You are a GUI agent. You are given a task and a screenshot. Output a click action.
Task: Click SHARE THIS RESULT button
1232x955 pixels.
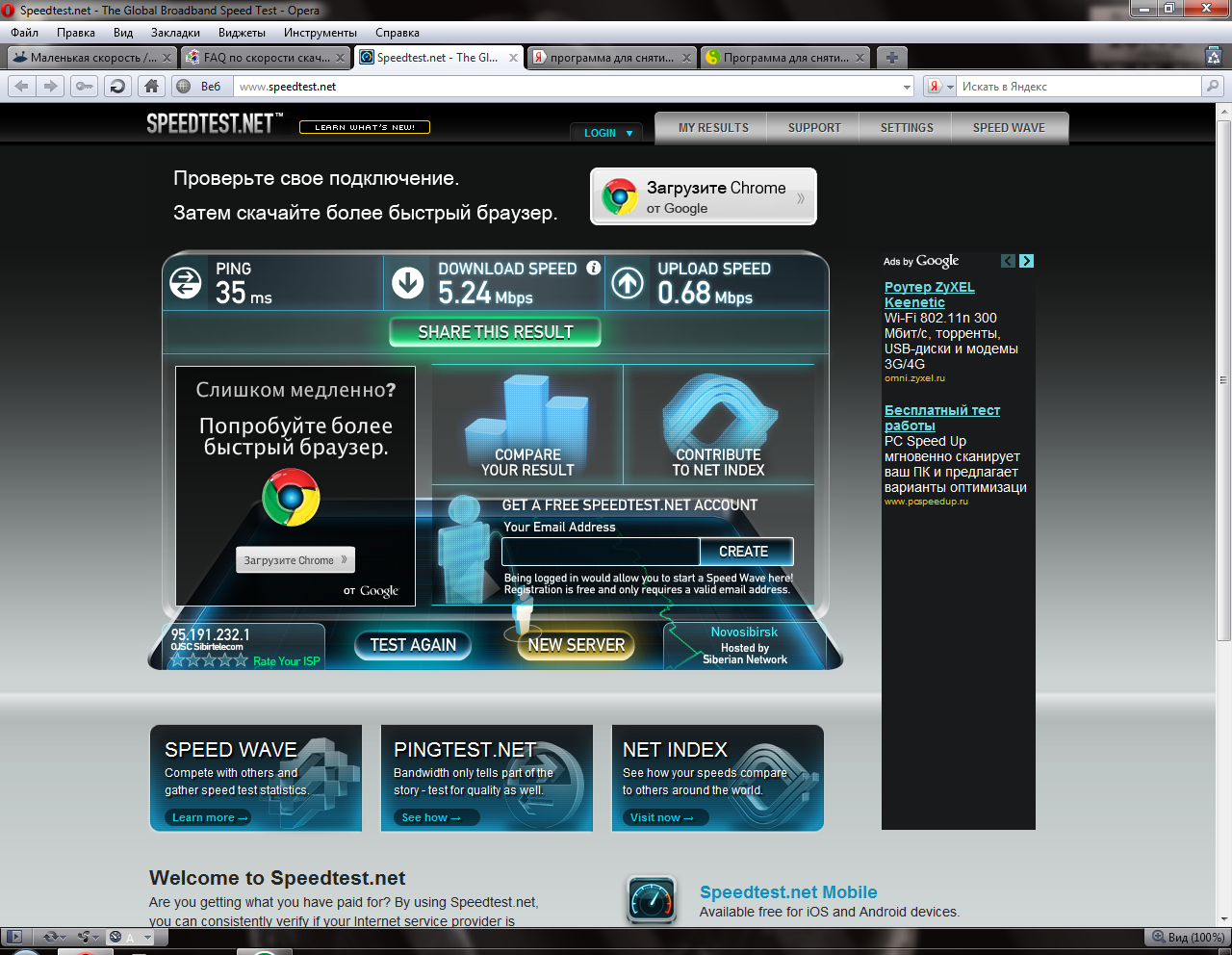(496, 332)
